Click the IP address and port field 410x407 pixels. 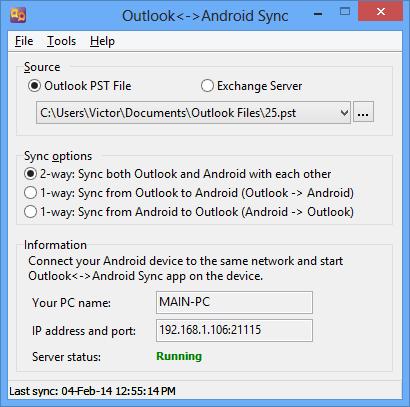coord(234,330)
